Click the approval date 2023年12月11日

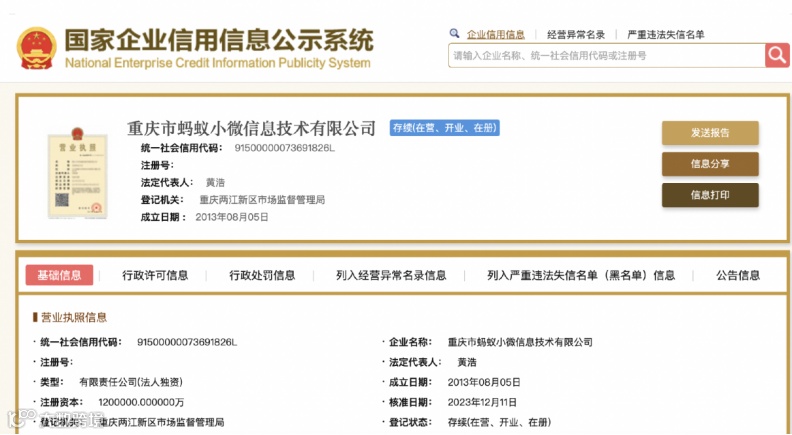click(x=482, y=402)
